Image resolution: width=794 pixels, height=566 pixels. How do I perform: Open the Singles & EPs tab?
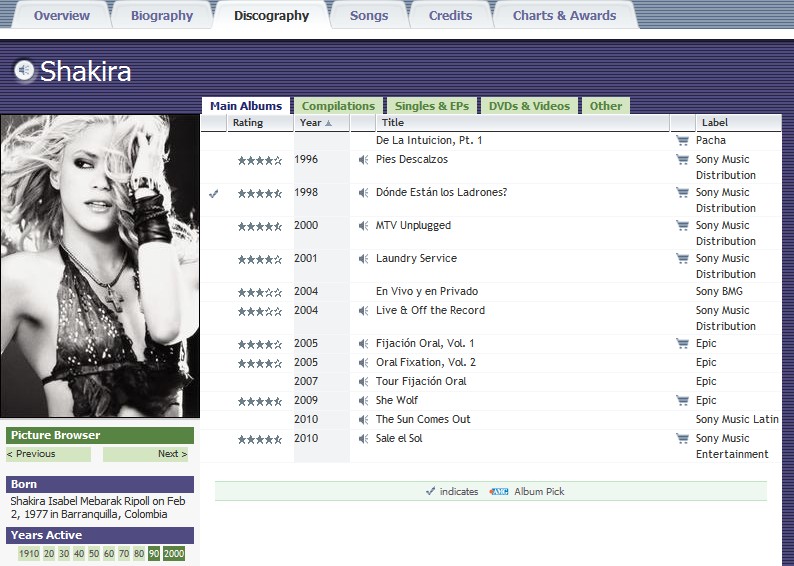click(x=431, y=106)
